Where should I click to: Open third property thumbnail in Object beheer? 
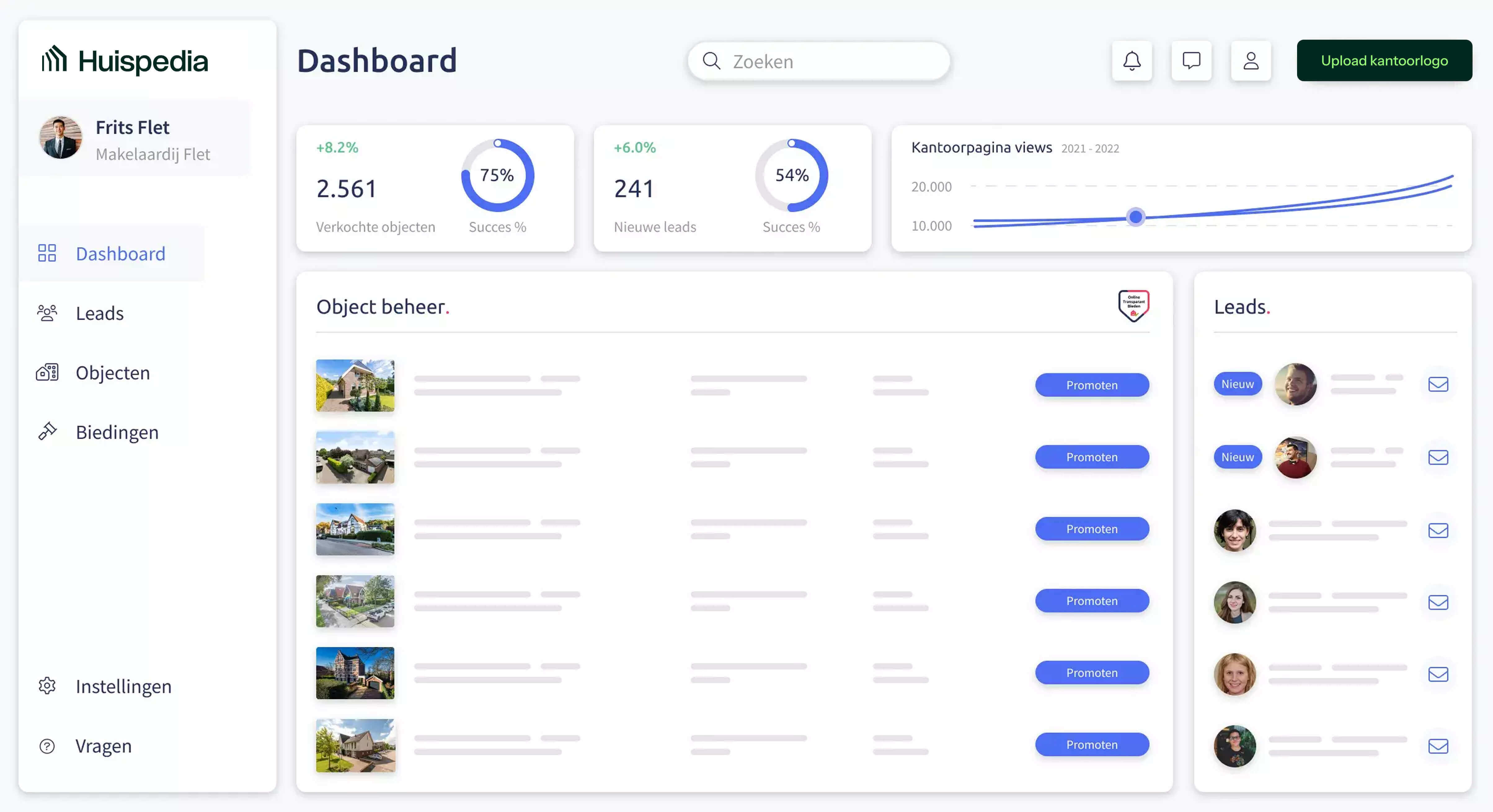click(355, 529)
